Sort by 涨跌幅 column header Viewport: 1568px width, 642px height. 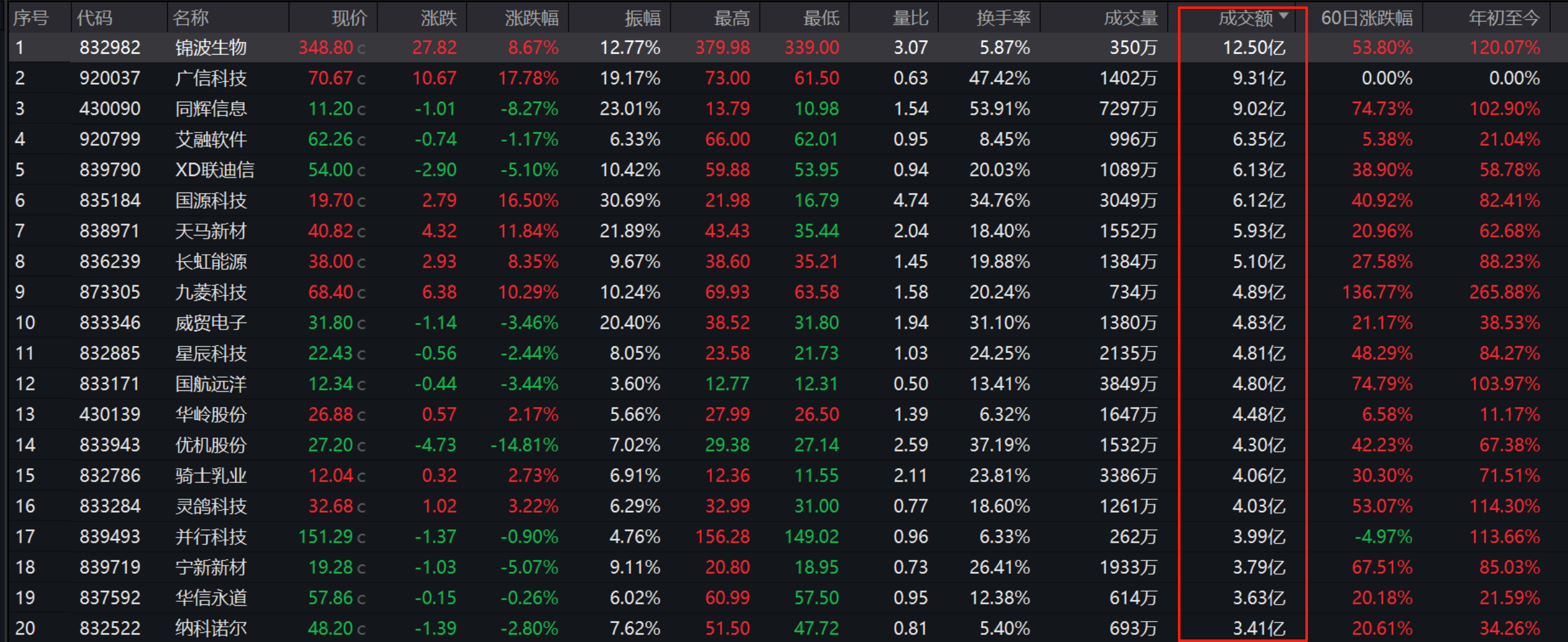(532, 18)
